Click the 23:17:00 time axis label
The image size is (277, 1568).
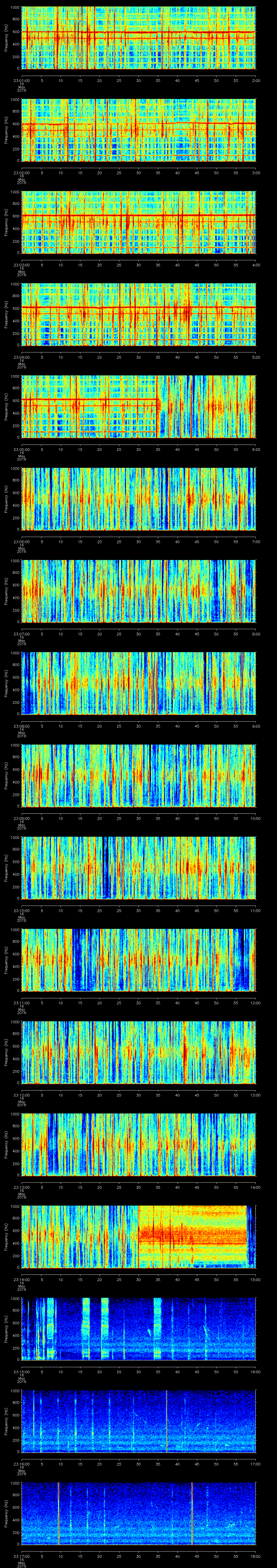pos(22,1556)
